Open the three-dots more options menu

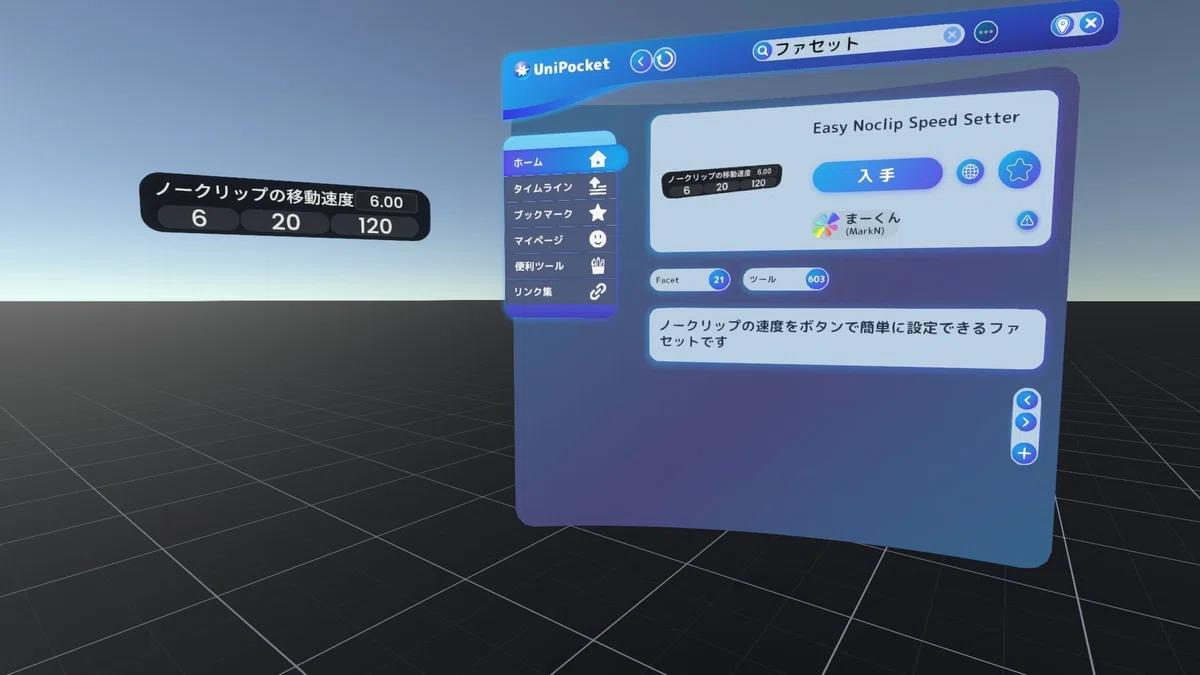986,32
